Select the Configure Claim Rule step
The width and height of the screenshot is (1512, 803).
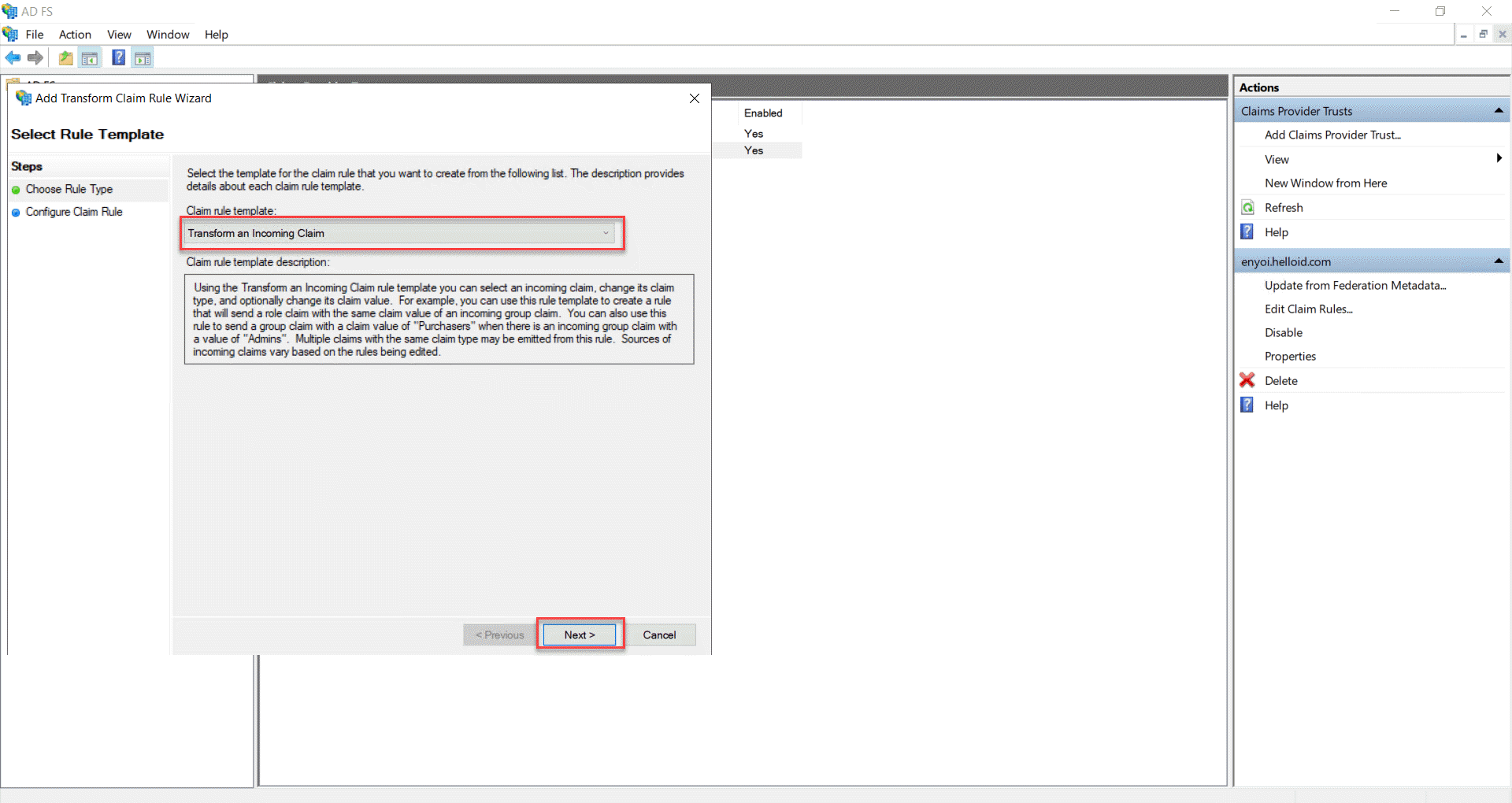[74, 212]
